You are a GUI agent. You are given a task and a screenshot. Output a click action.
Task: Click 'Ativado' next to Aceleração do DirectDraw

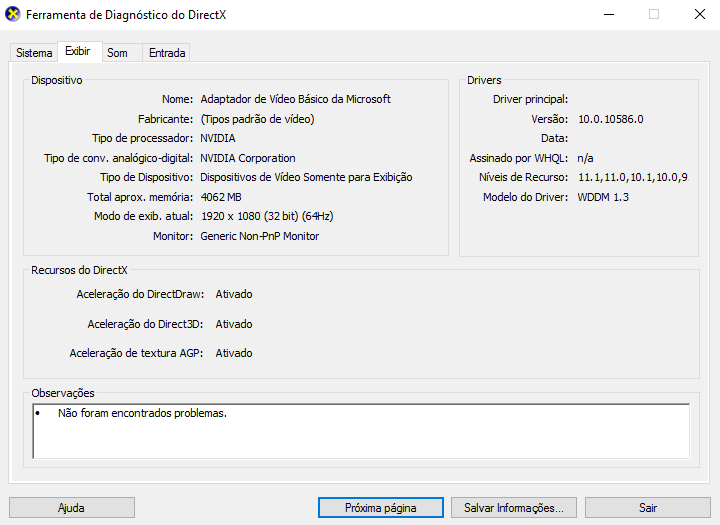point(234,294)
